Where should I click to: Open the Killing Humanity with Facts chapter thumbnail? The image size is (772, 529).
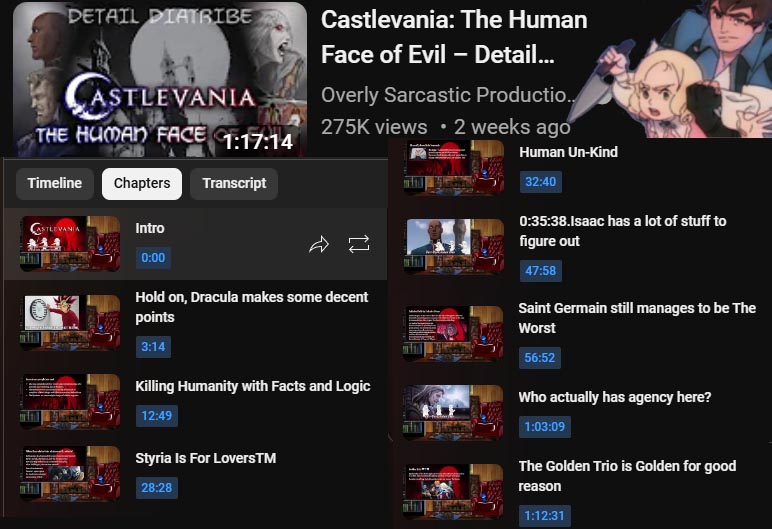70,401
